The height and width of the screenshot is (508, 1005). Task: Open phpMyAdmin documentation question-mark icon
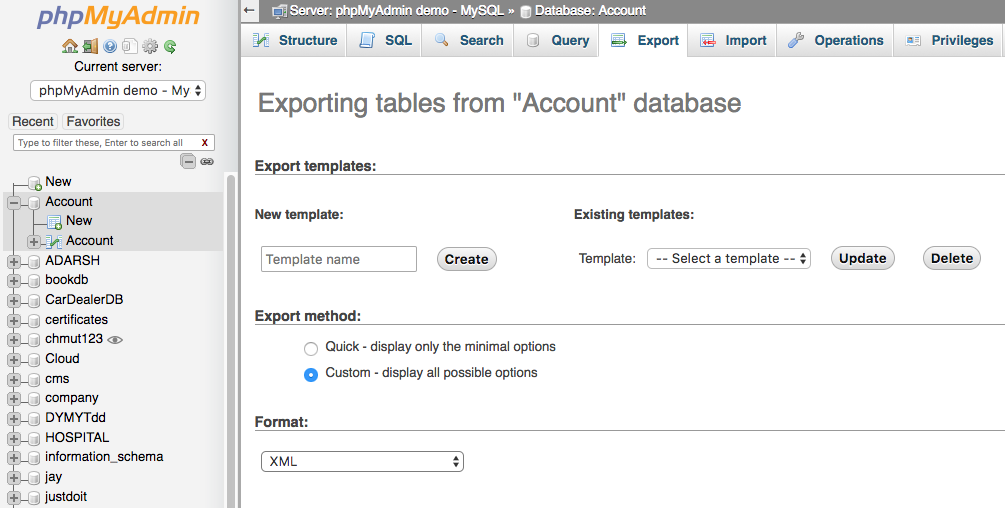coord(110,46)
